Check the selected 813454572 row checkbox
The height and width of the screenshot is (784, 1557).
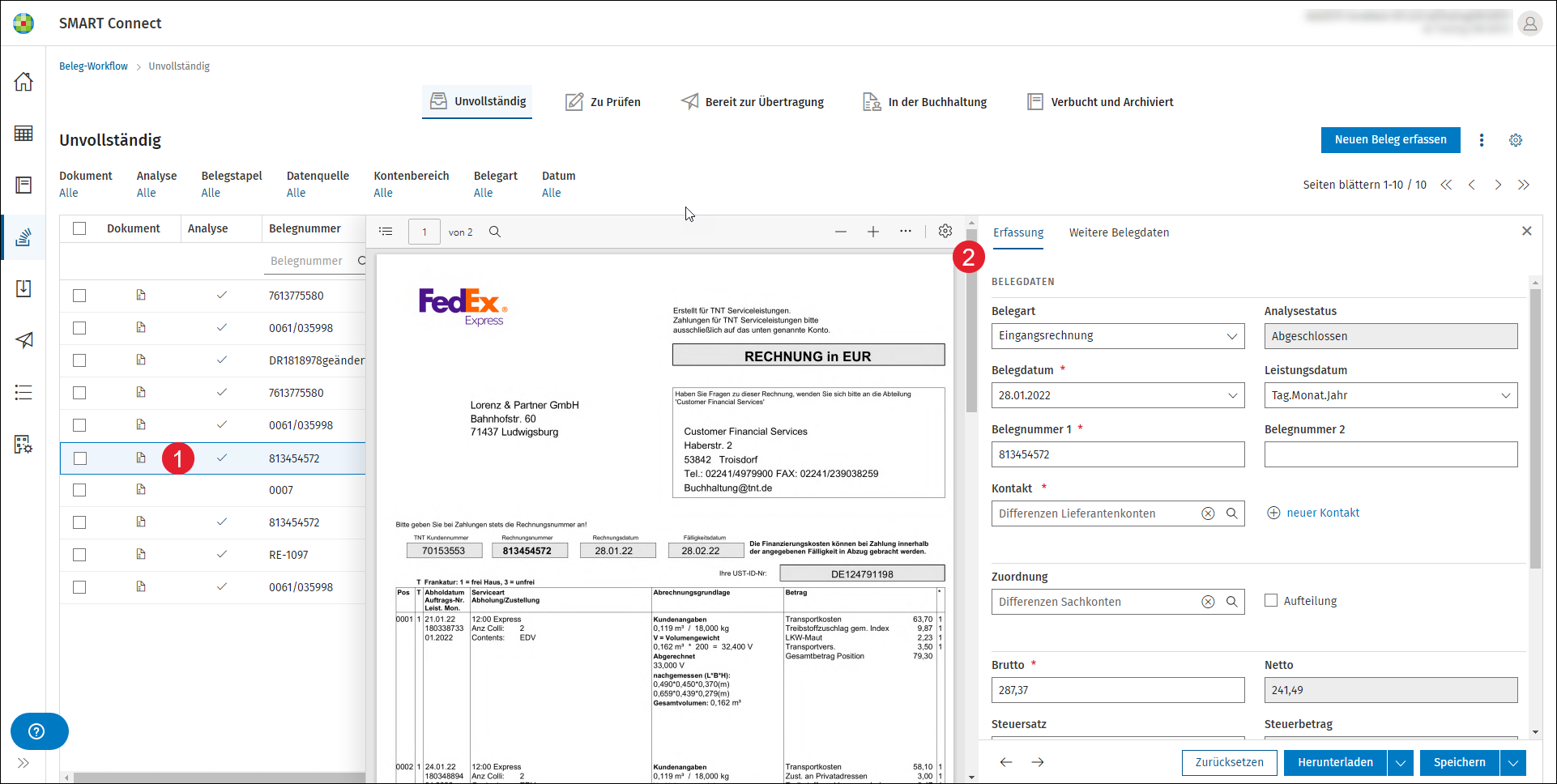[79, 458]
